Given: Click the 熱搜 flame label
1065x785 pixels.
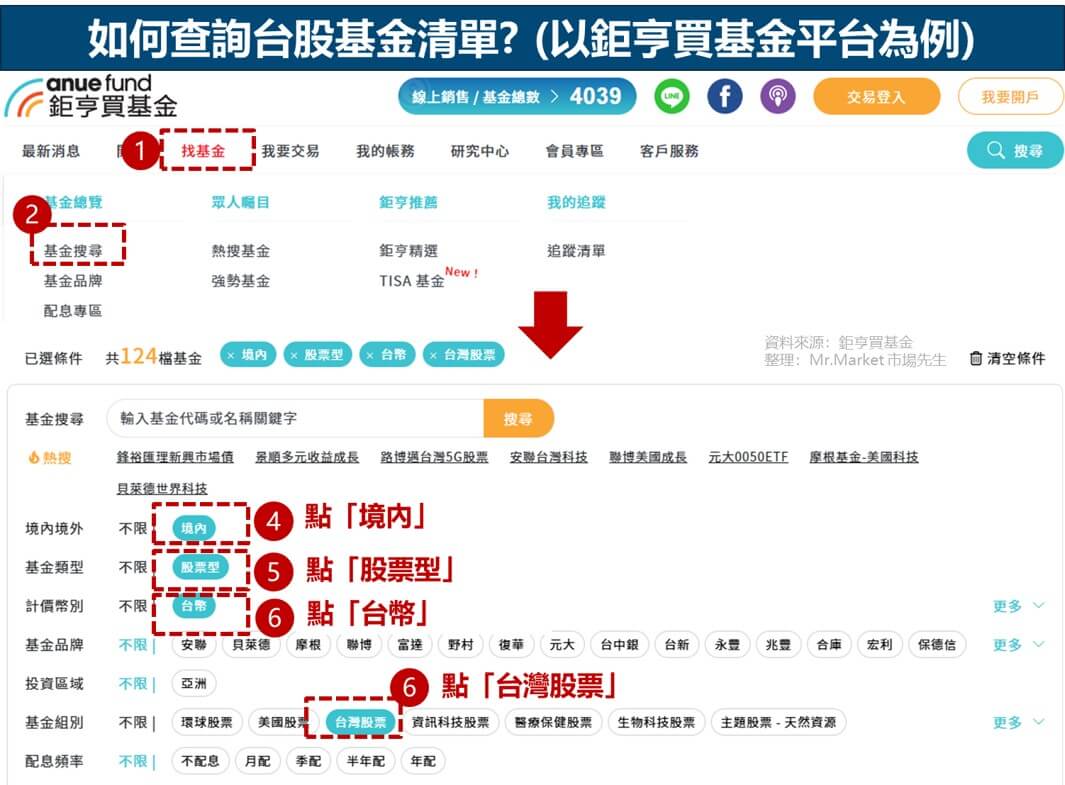Looking at the screenshot, I should point(50,458).
